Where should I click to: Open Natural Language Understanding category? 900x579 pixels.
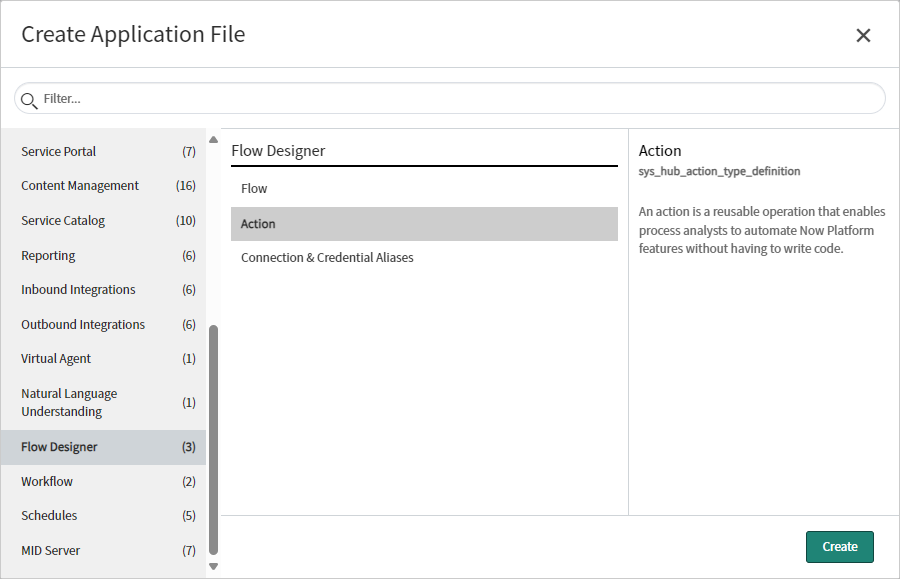click(103, 403)
